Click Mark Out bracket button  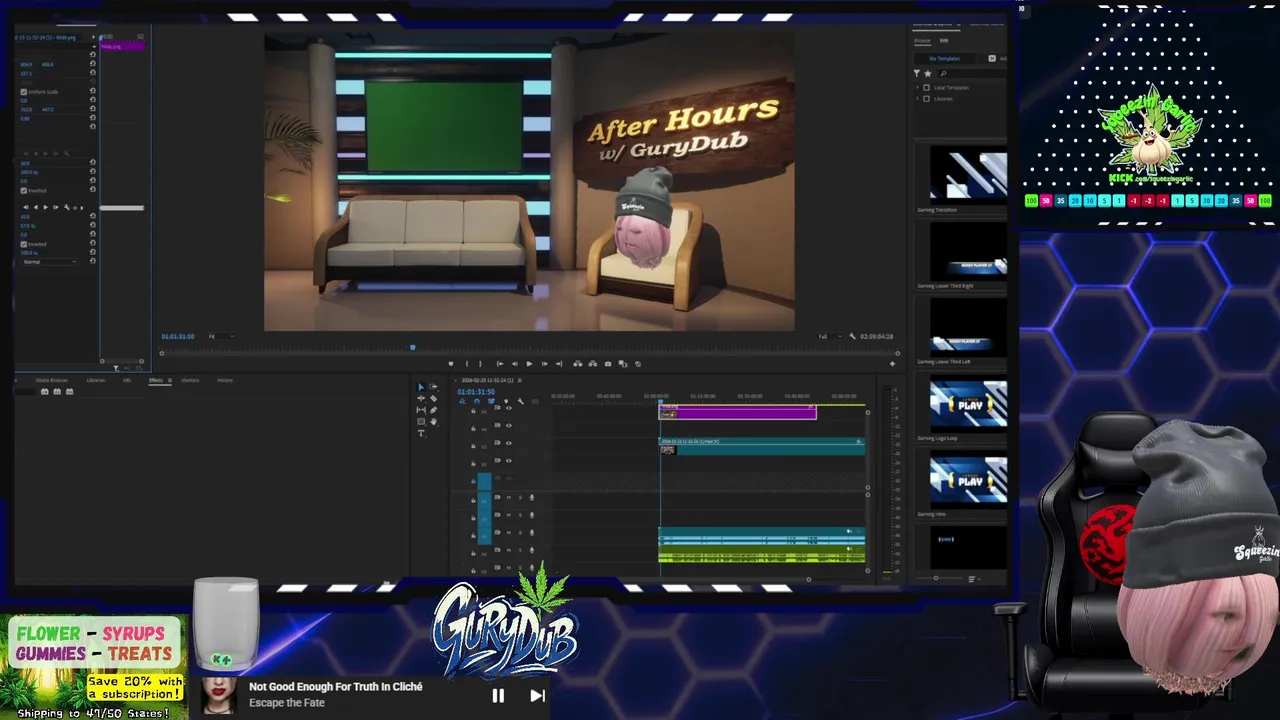(x=480, y=364)
